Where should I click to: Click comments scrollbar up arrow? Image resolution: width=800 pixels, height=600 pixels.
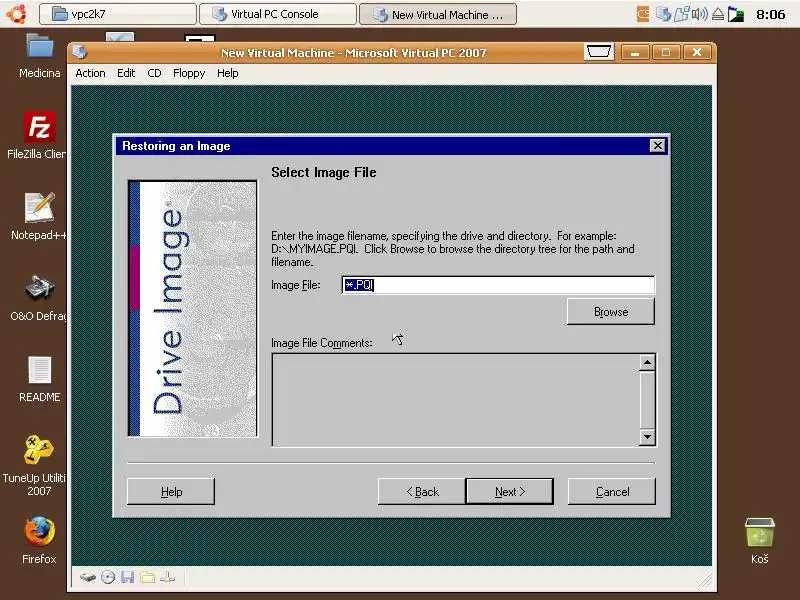[647, 363]
